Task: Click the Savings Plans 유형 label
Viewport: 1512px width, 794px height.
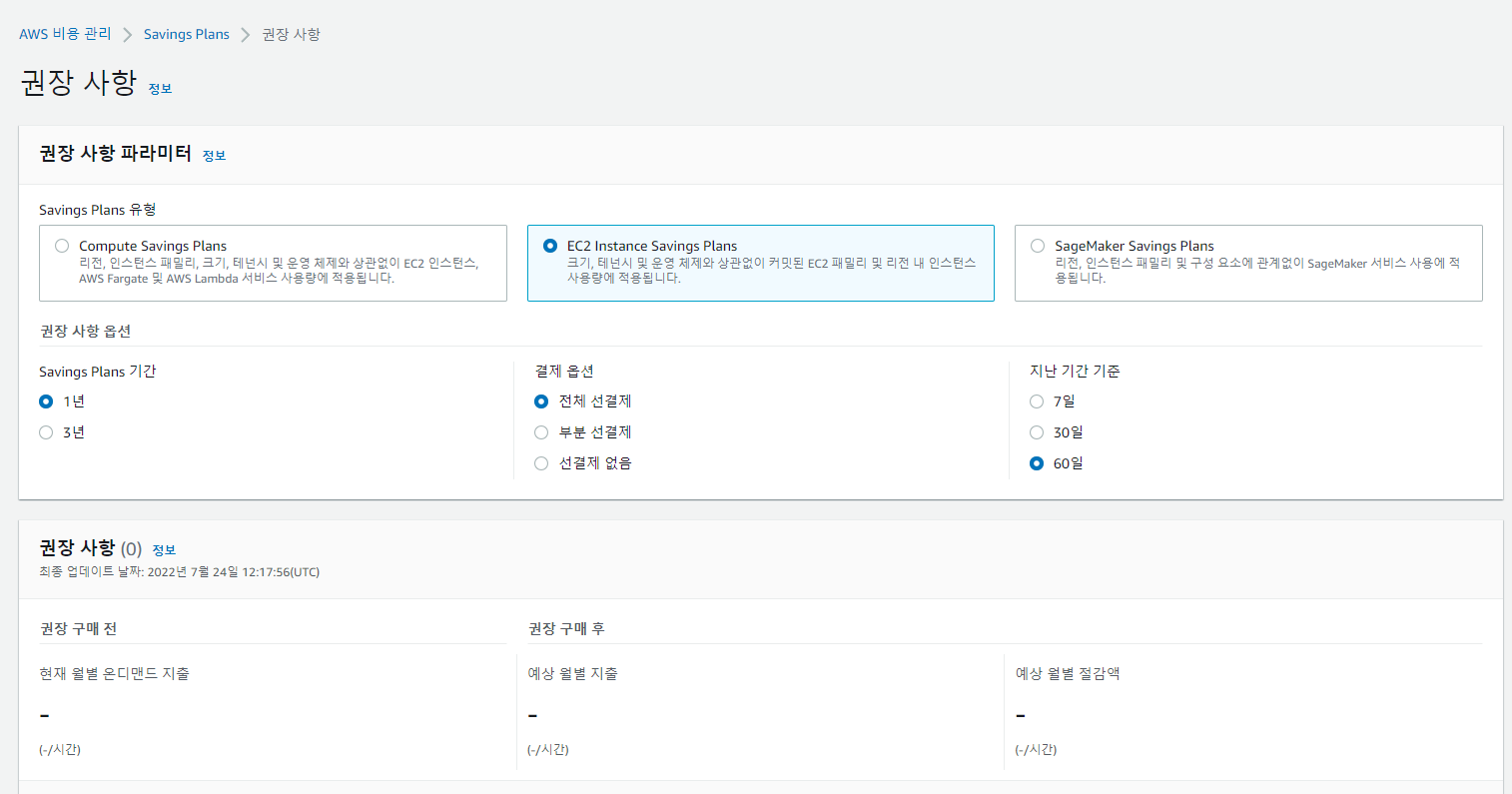Action: click(98, 210)
